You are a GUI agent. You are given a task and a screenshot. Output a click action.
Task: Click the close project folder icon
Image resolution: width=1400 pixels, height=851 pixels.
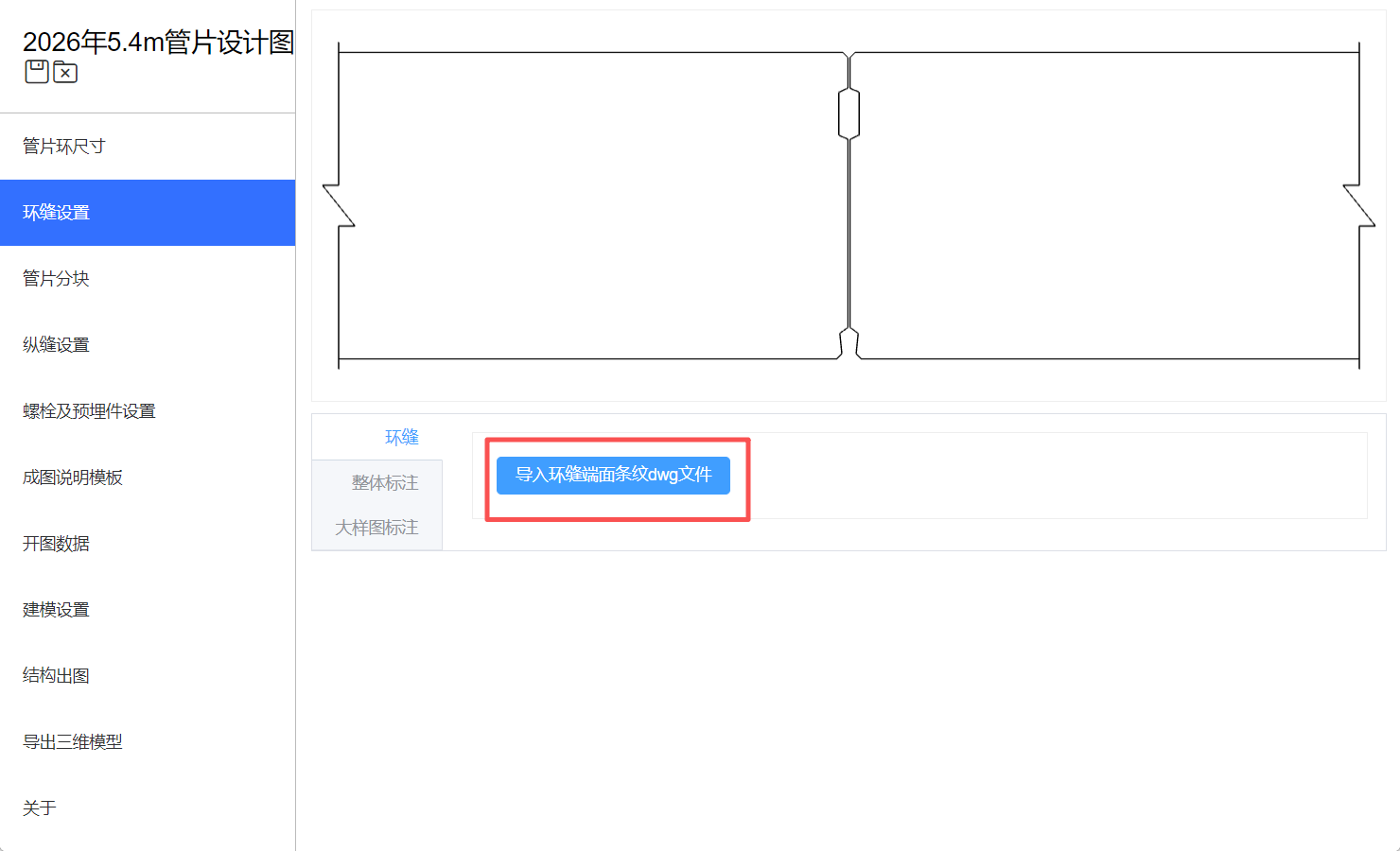click(65, 72)
